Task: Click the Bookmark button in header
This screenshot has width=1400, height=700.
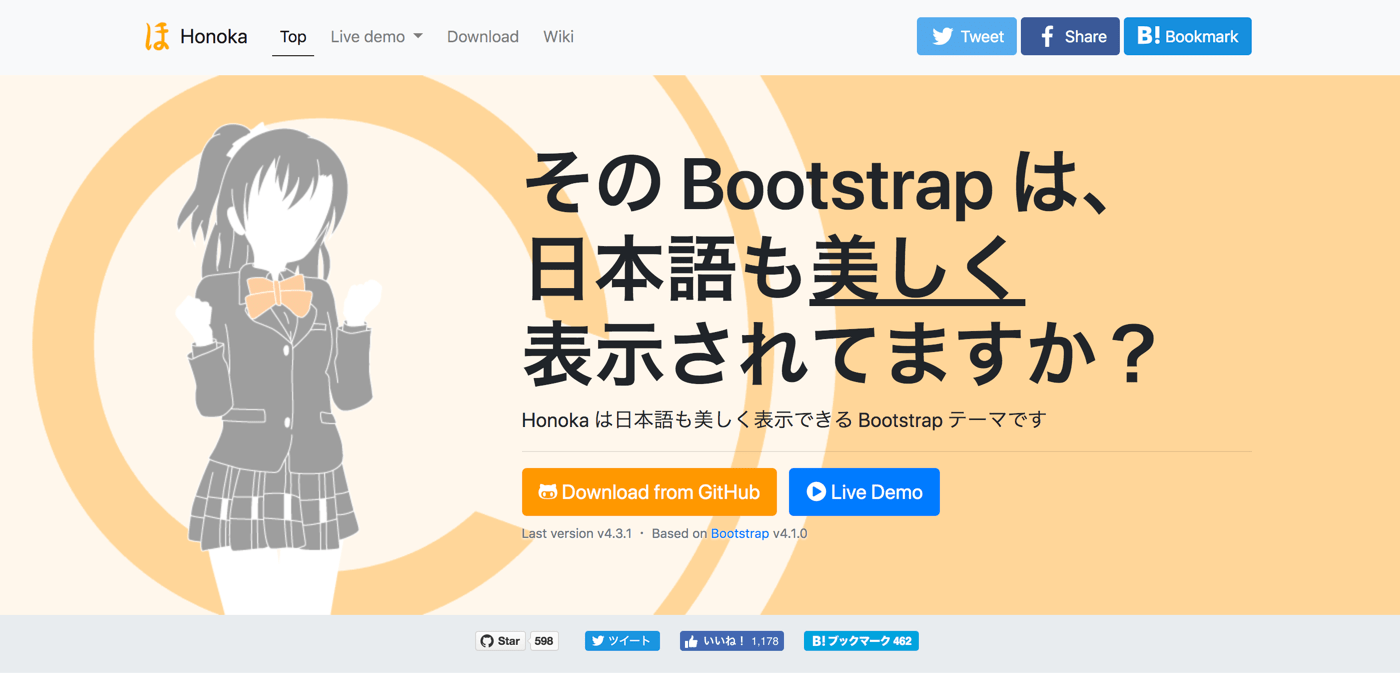Action: (x=1187, y=37)
